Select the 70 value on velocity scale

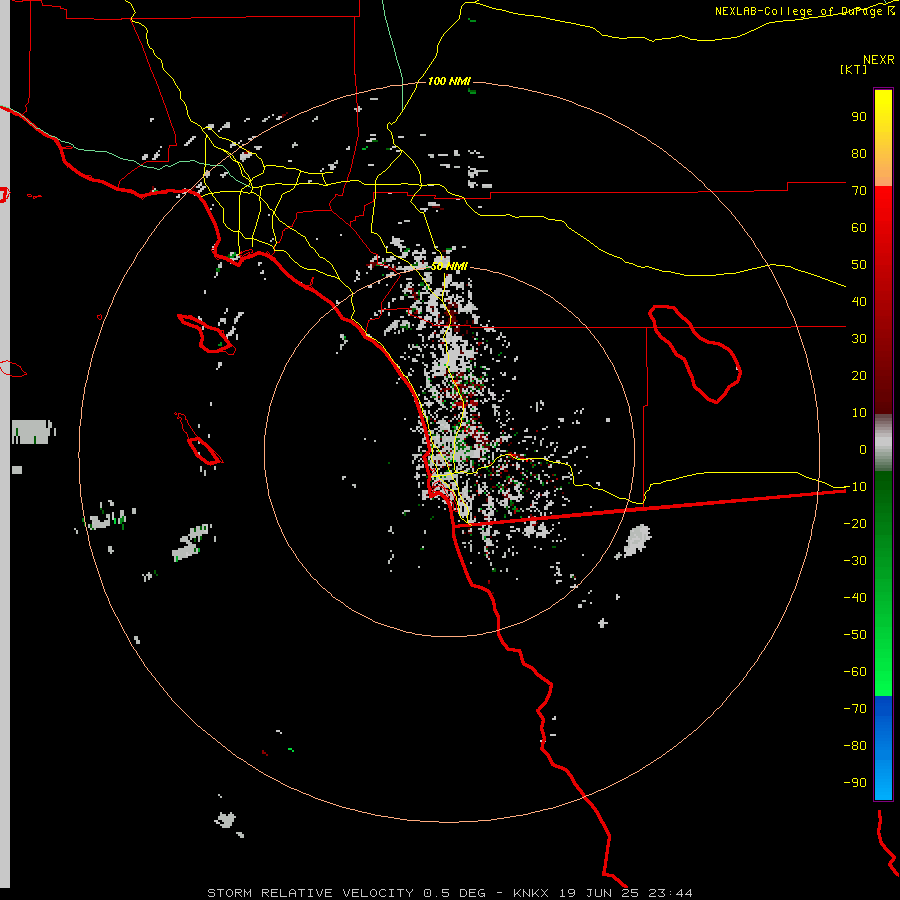tap(859, 191)
